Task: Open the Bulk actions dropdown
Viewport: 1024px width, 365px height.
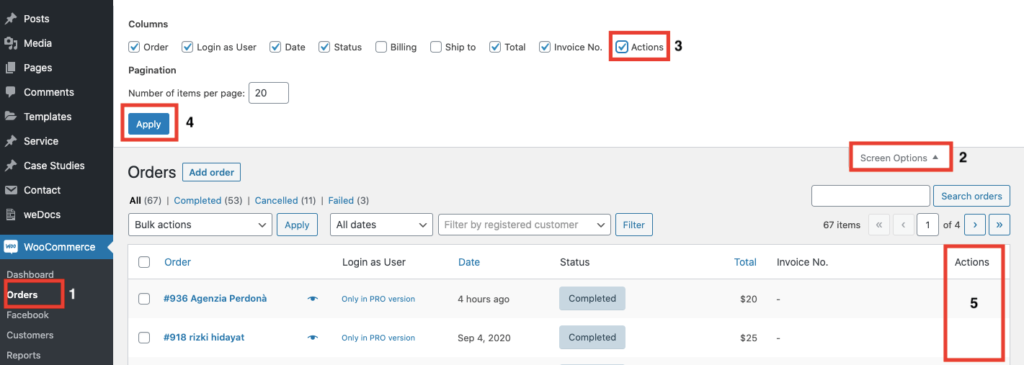Action: (x=200, y=225)
